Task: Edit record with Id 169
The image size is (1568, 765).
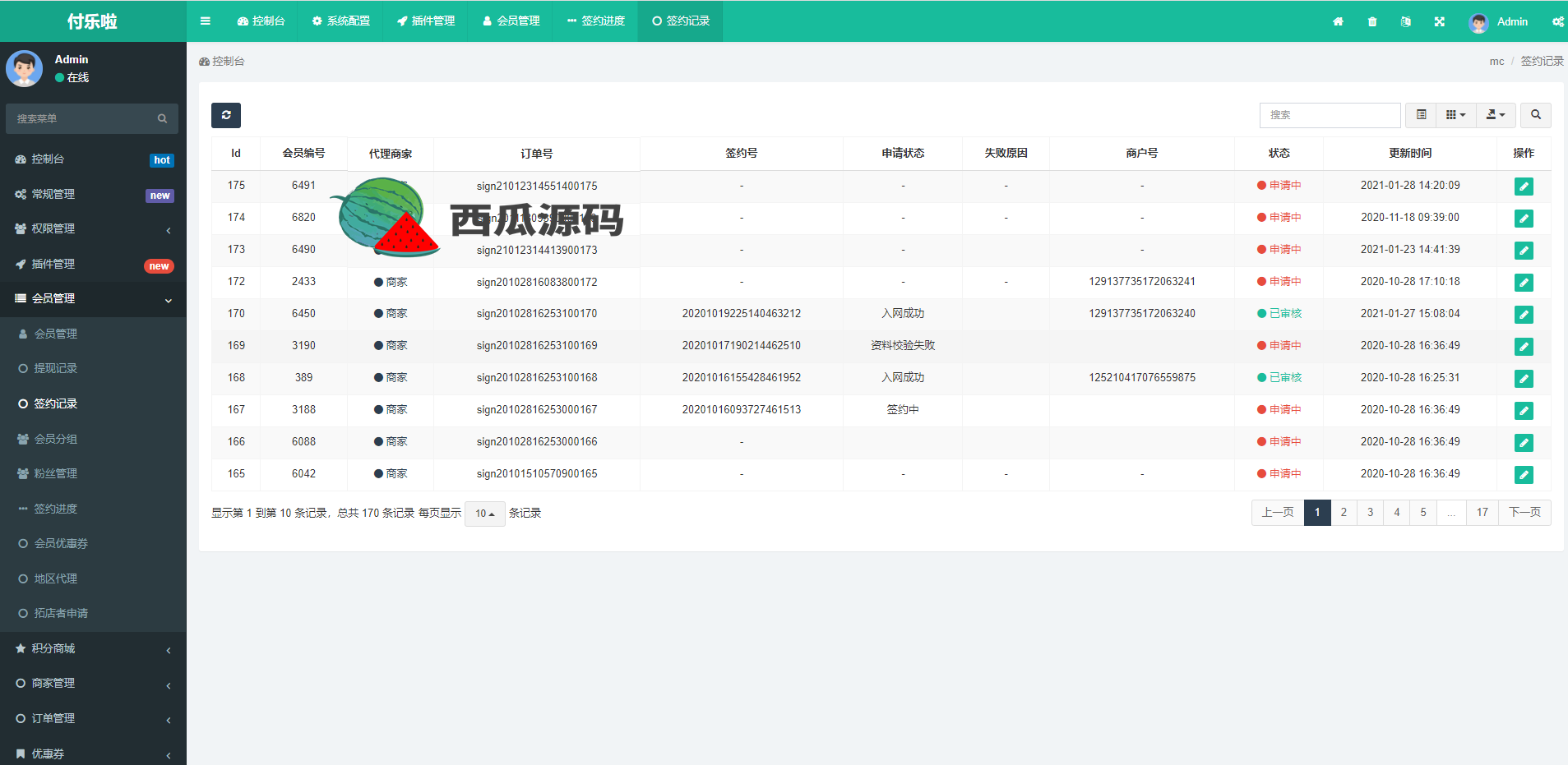Action: 1524,347
